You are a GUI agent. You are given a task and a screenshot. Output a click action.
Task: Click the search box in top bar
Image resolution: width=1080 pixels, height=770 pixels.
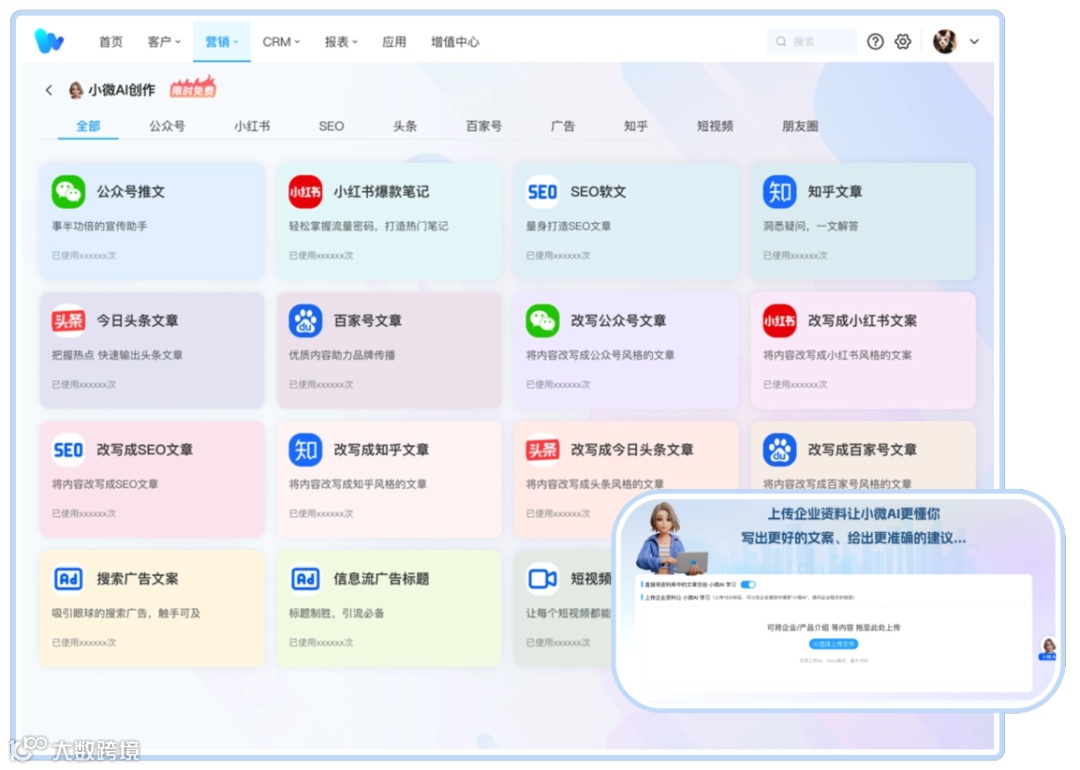tap(811, 41)
